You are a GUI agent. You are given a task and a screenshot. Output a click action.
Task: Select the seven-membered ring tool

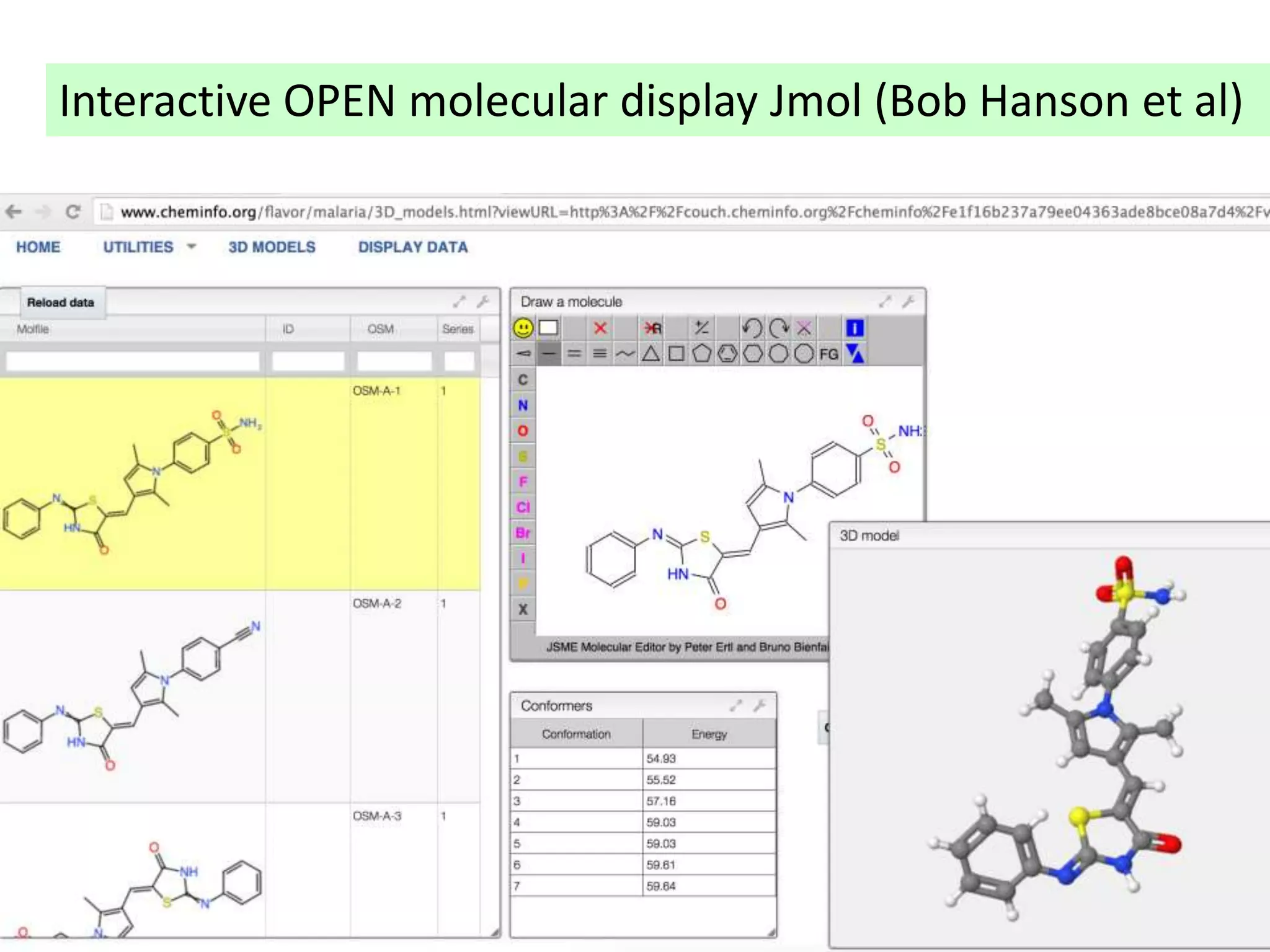coord(778,354)
